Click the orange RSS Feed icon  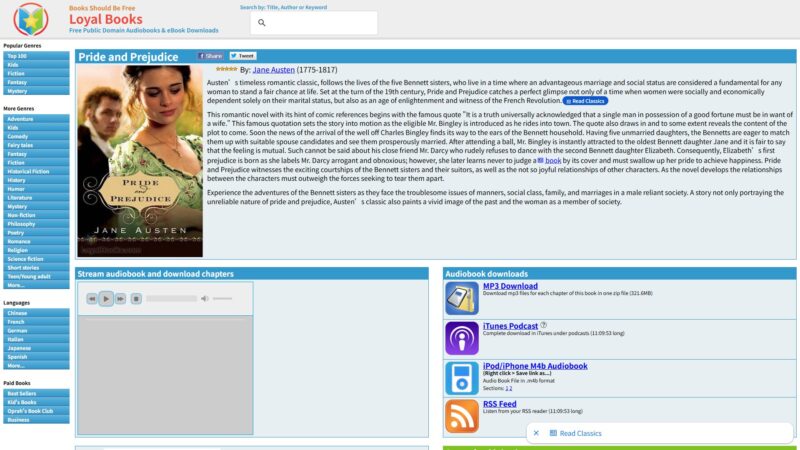pos(462,416)
